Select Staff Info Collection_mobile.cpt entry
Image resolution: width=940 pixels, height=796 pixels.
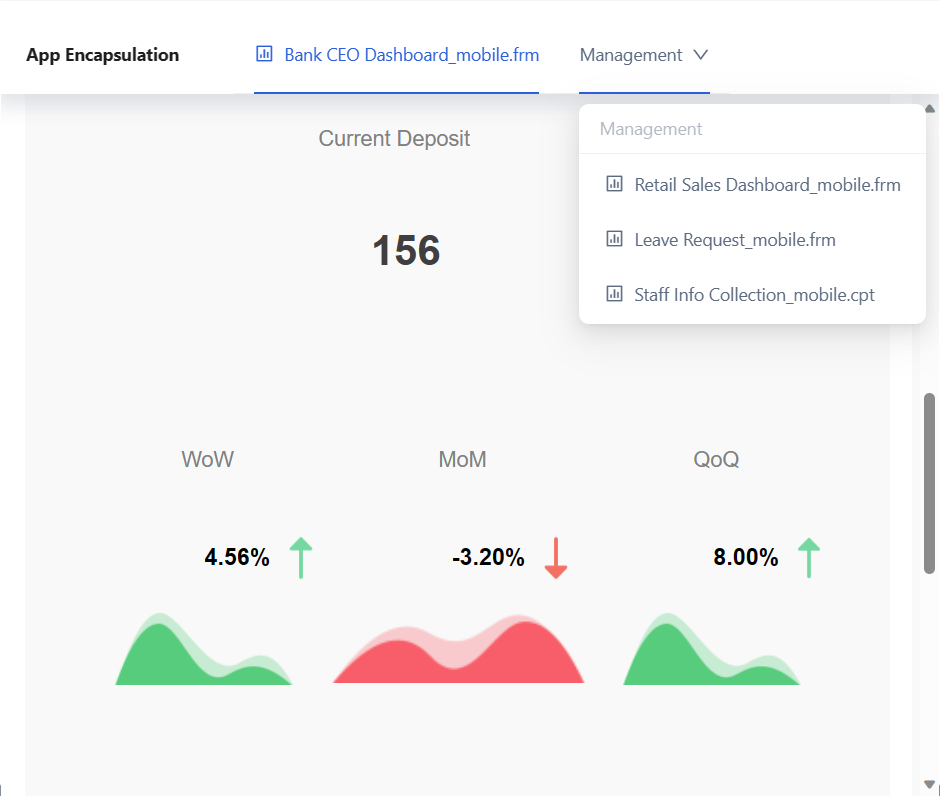pyautogui.click(x=752, y=294)
